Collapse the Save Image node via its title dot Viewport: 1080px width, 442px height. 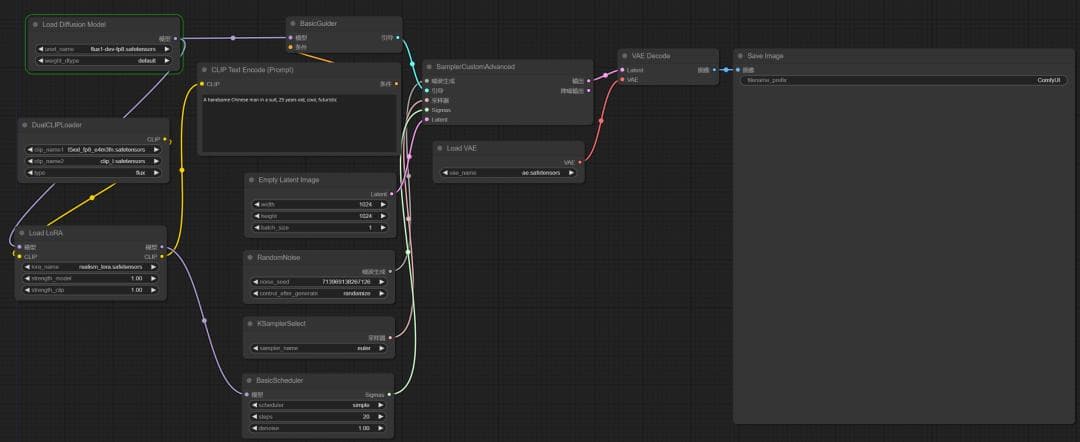(x=740, y=56)
